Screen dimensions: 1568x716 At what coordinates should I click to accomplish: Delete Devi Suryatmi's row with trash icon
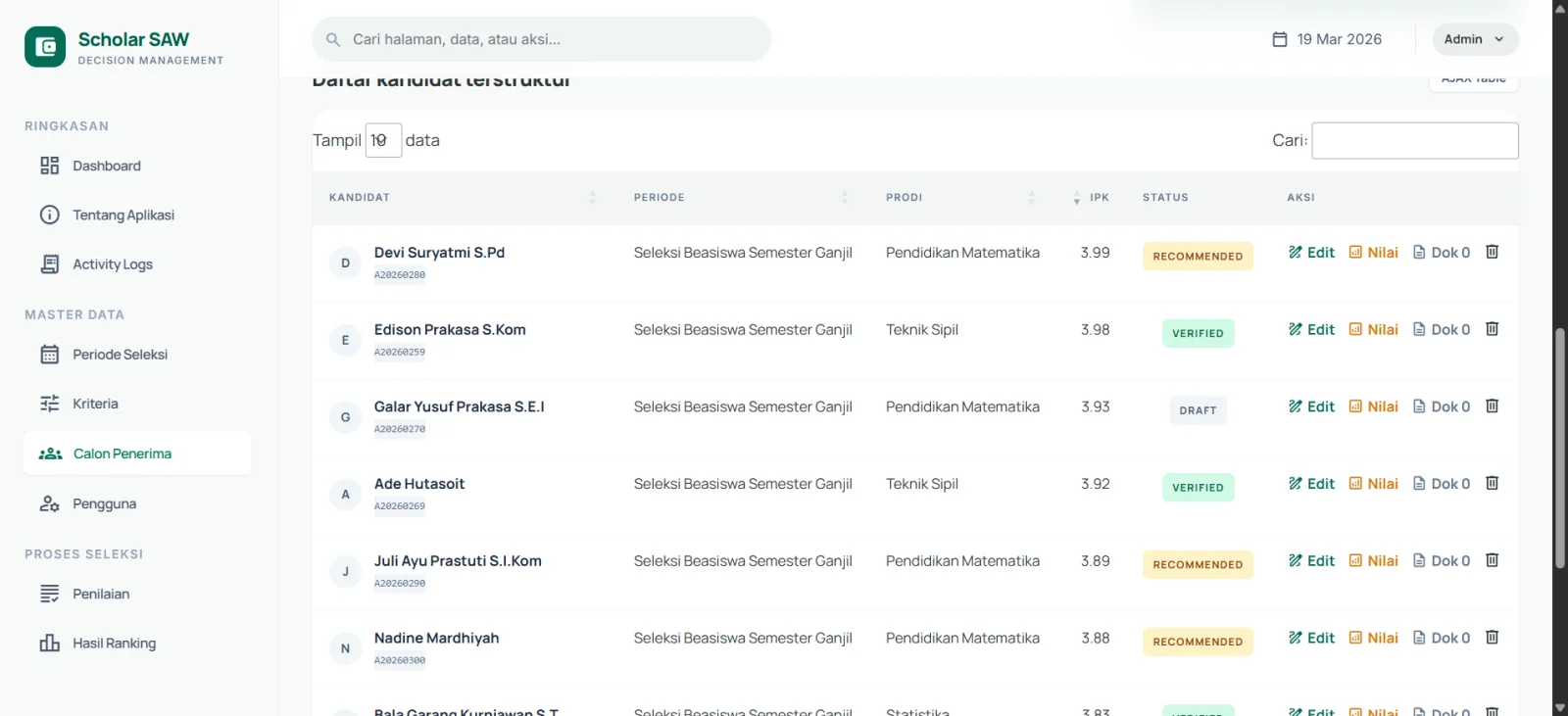point(1492,252)
